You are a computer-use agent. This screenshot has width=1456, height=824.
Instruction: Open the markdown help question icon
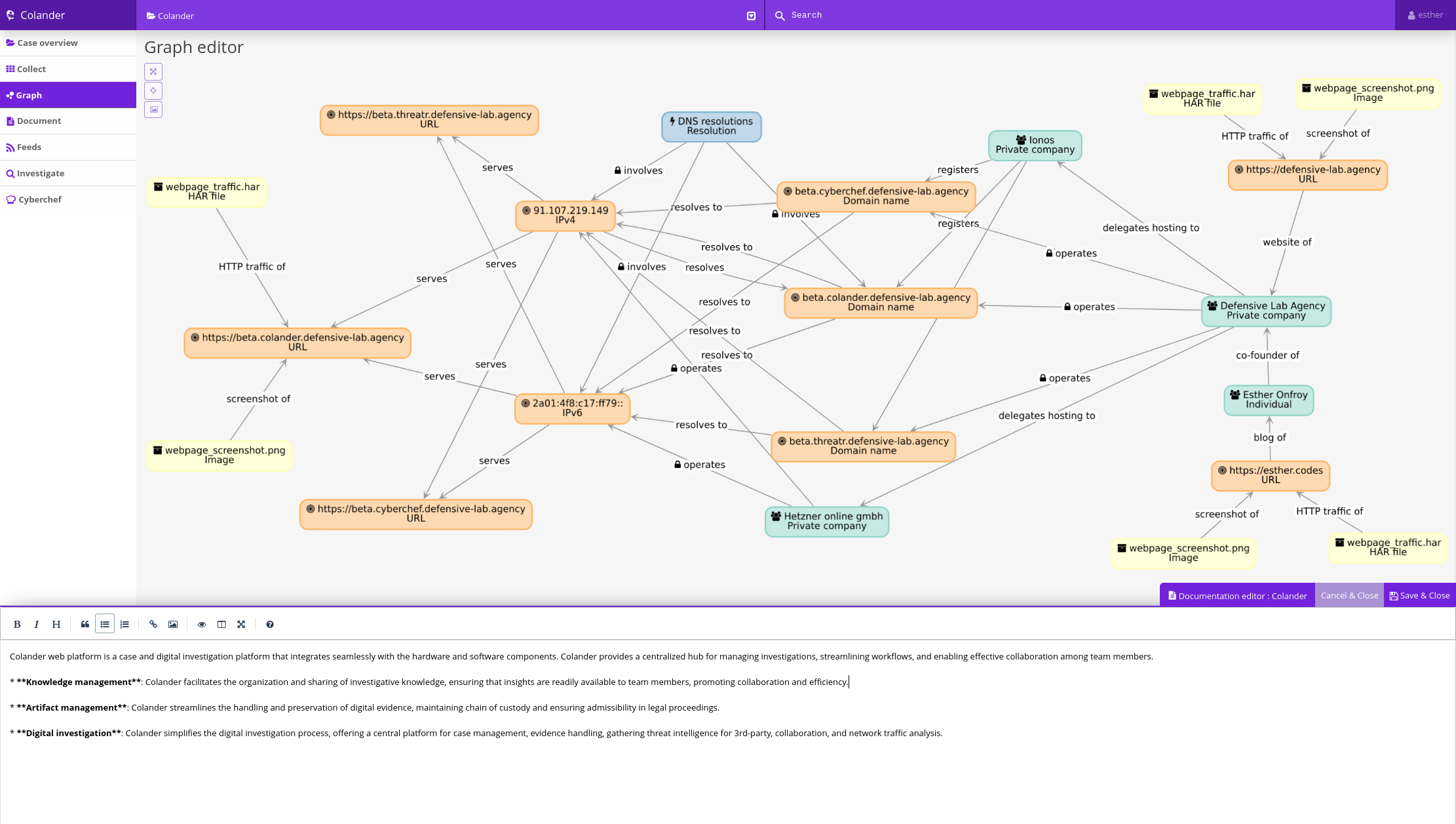pos(270,625)
